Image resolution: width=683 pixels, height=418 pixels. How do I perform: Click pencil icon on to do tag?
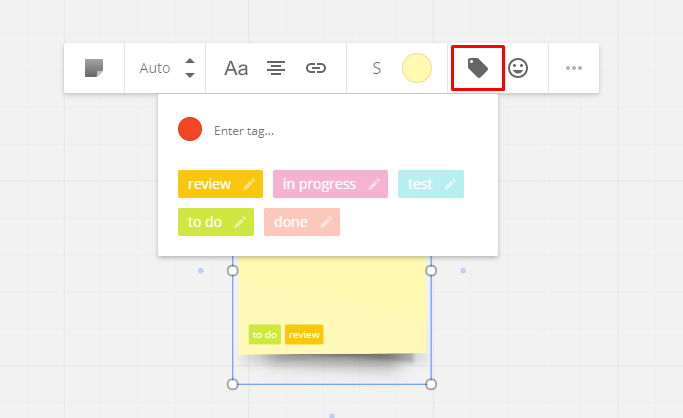point(240,222)
